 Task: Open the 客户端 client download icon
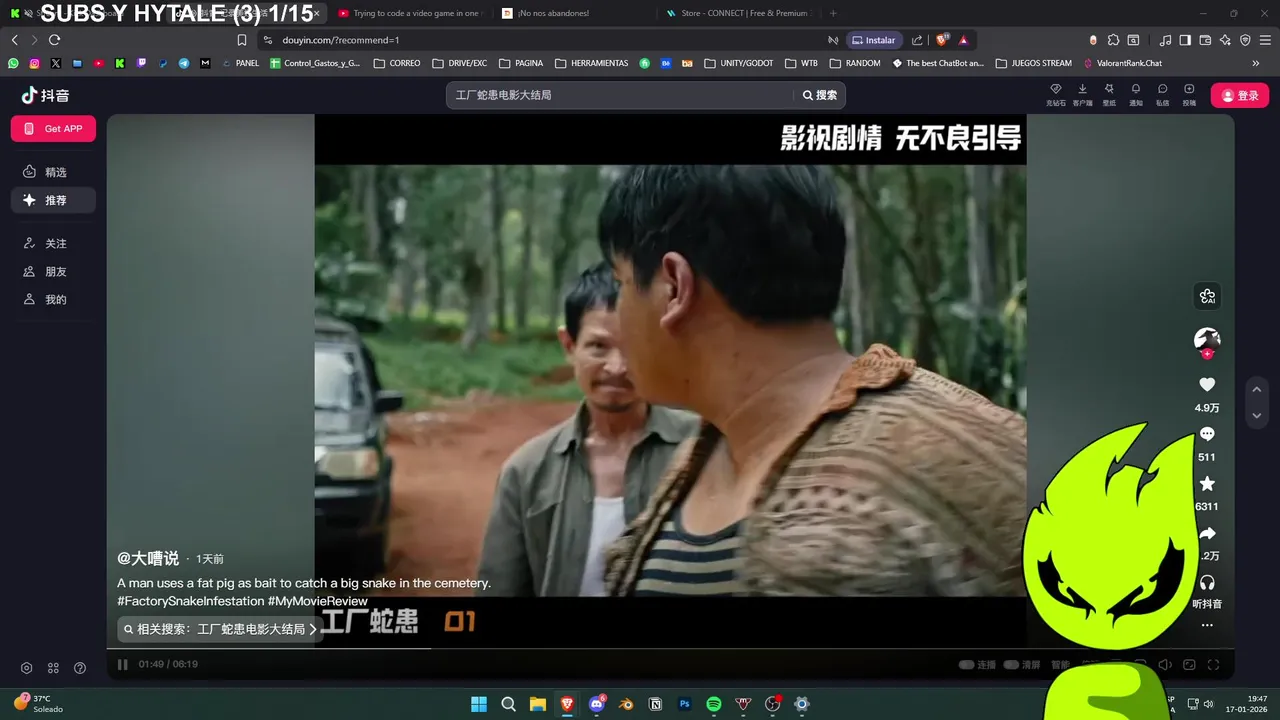click(x=1082, y=94)
